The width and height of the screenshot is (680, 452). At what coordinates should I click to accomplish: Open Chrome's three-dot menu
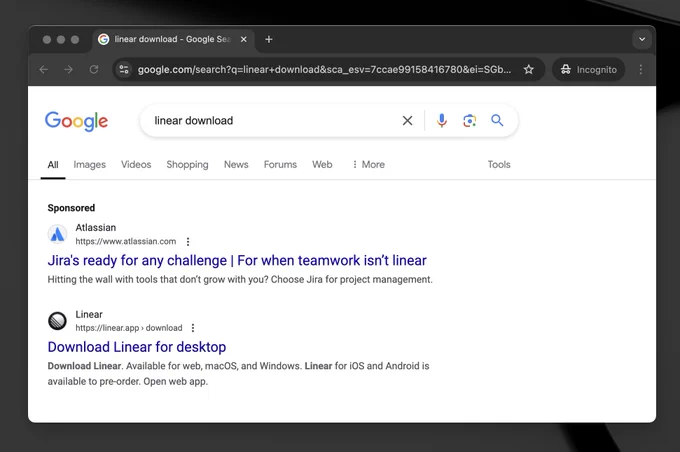tap(641, 69)
